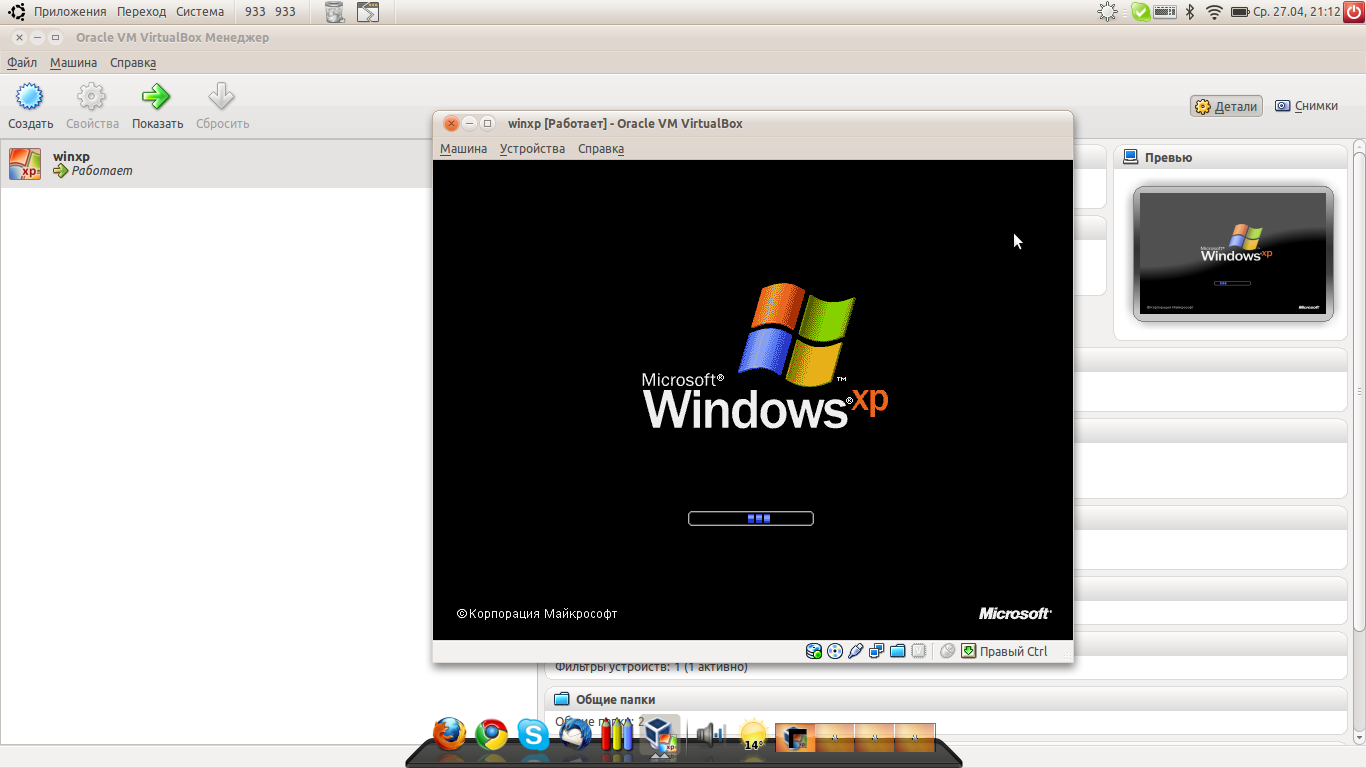
Task: Click the host key arrow indicator icon
Action: [x=968, y=651]
